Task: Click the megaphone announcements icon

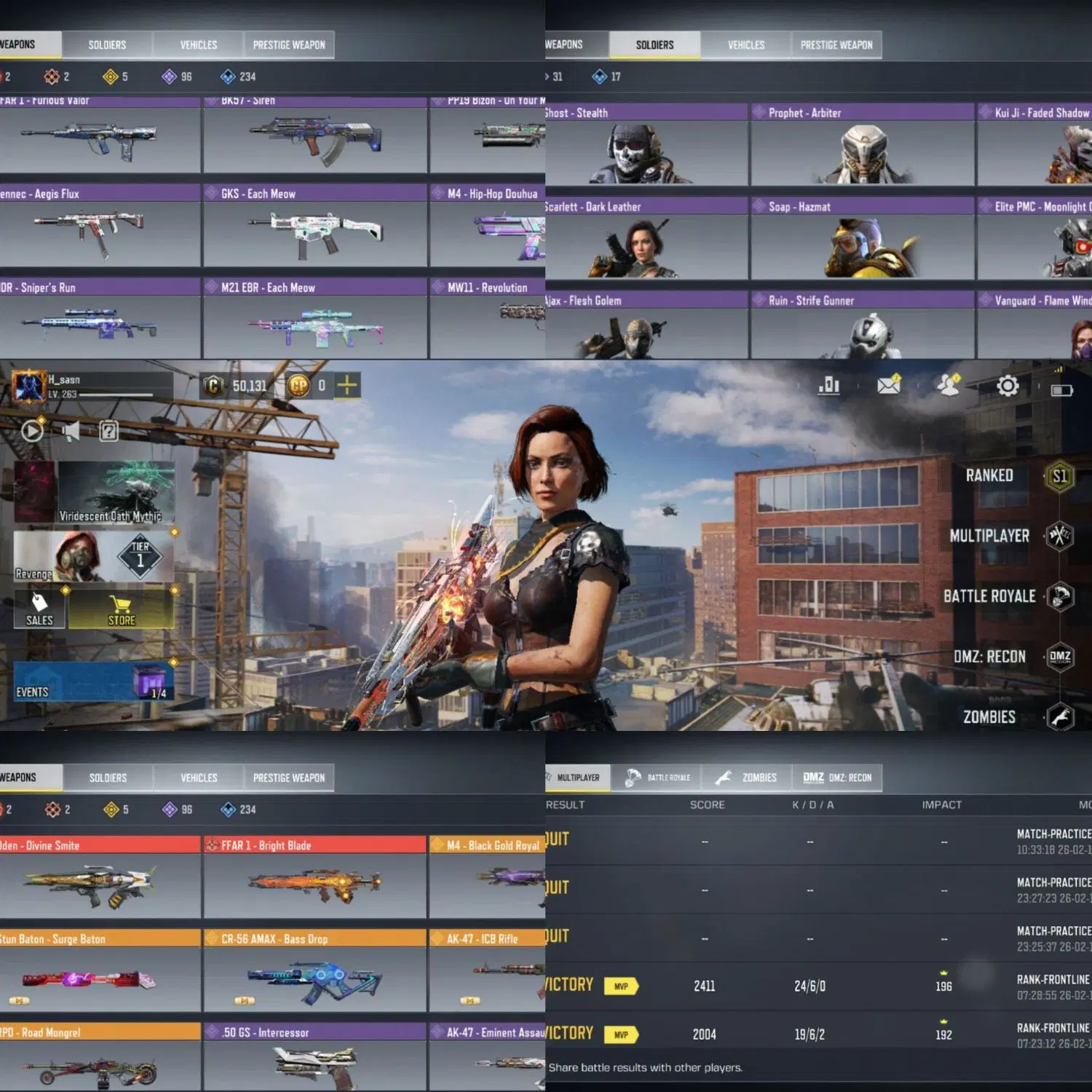Action: (x=71, y=431)
